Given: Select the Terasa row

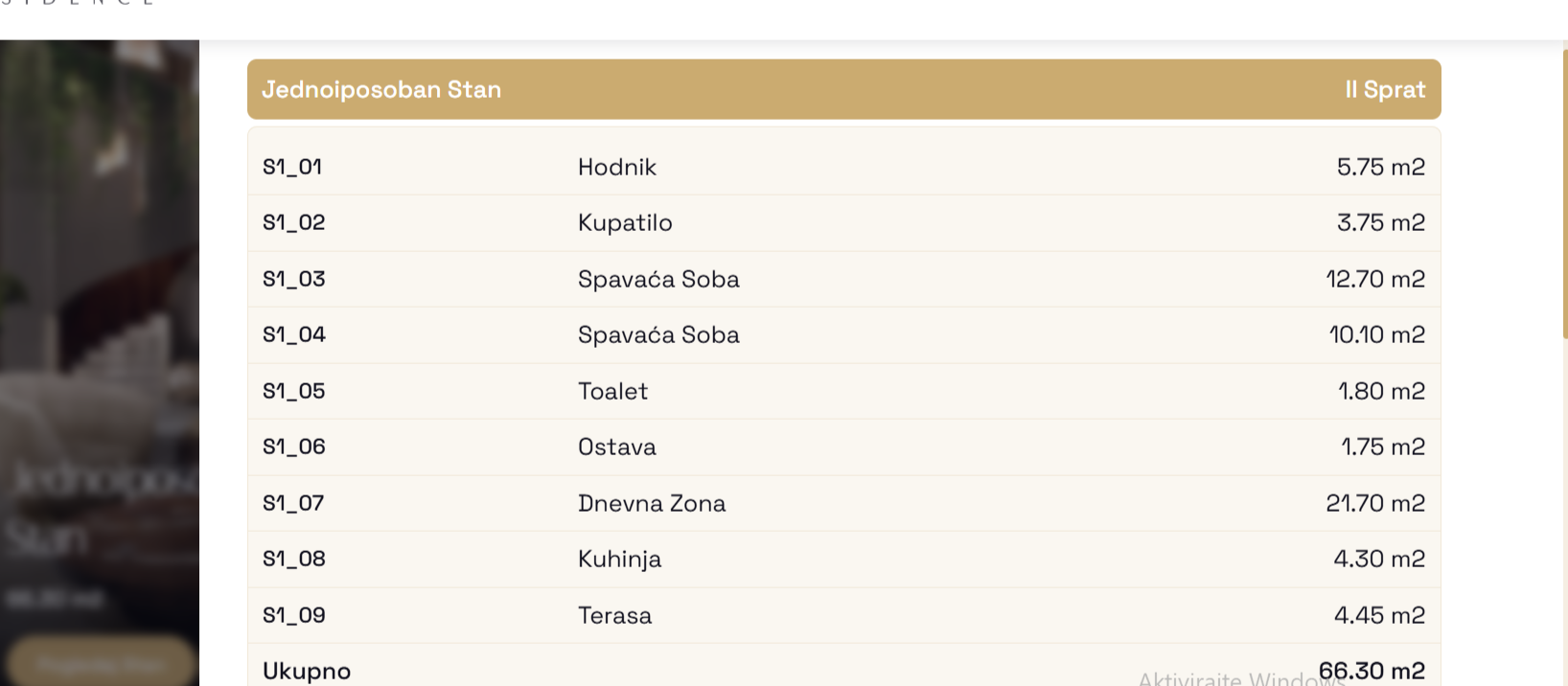Looking at the screenshot, I should coord(843,615).
